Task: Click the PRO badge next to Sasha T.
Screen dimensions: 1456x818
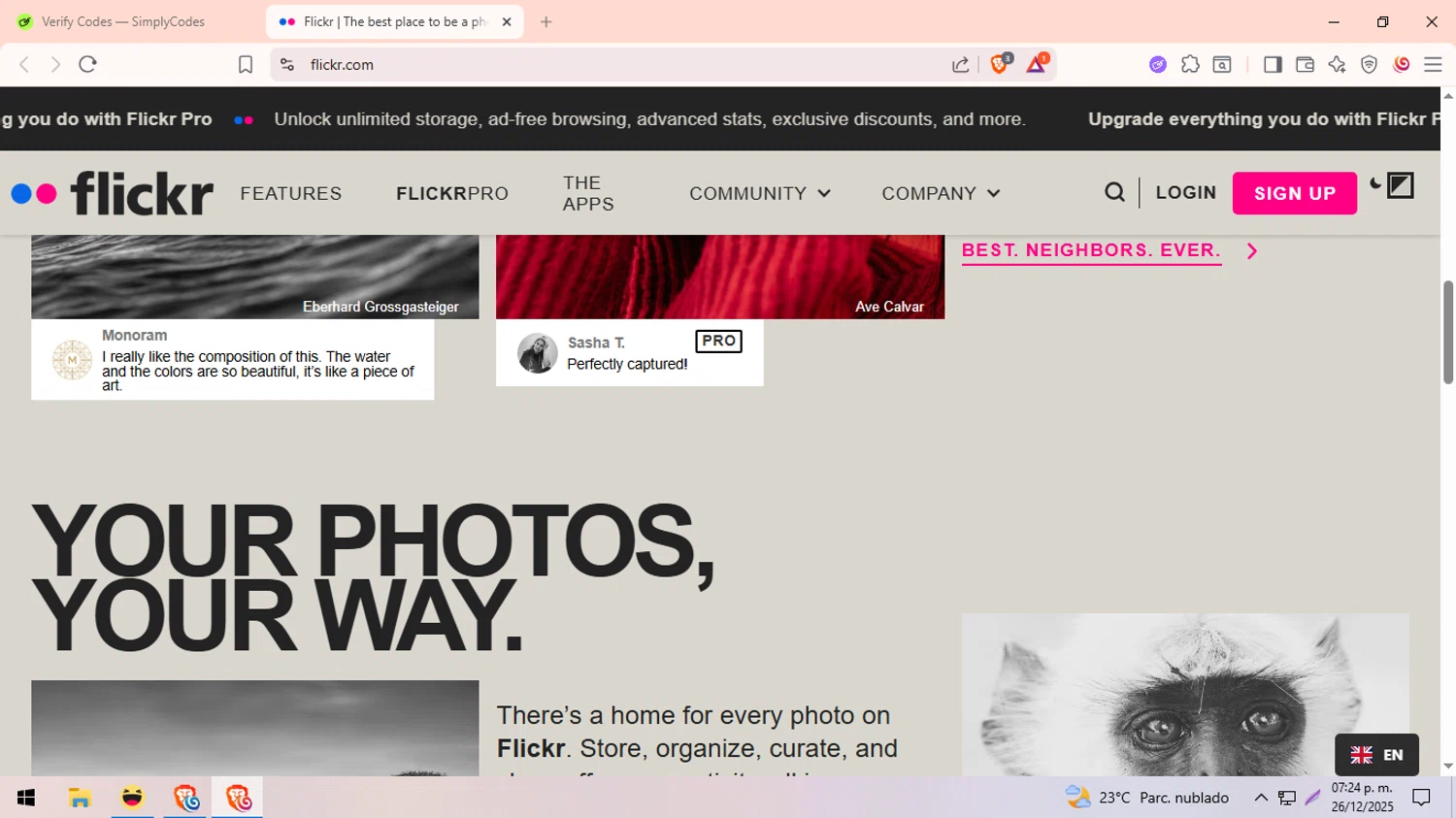Action: [x=718, y=341]
